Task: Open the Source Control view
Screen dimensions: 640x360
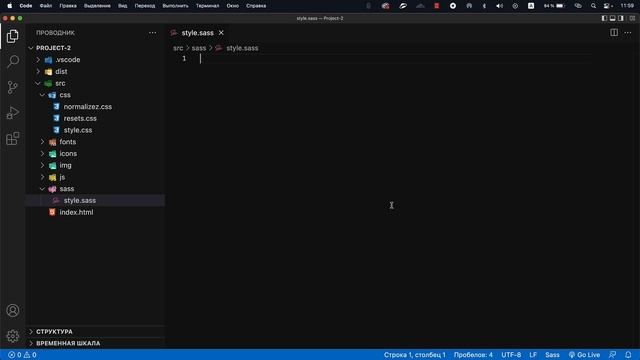Action: point(13,87)
